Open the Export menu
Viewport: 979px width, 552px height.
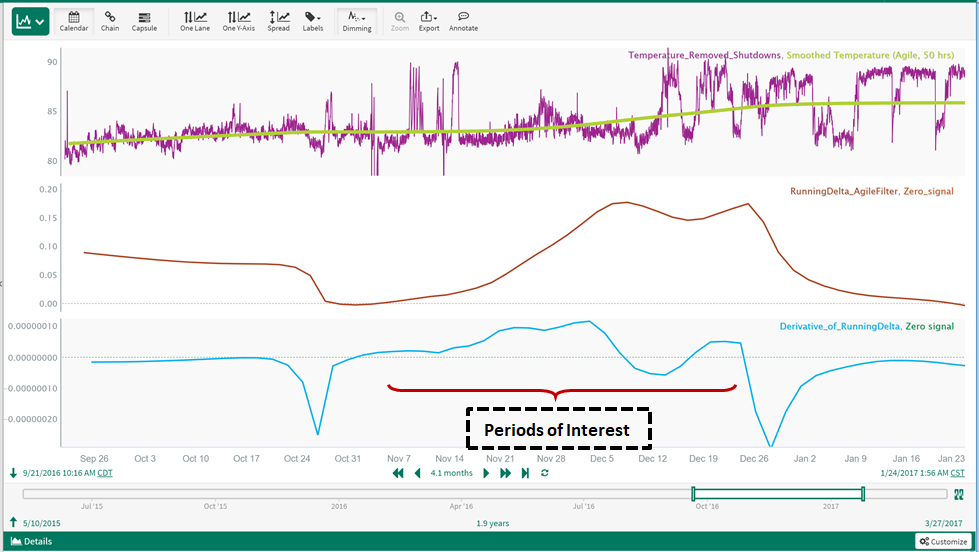(429, 21)
